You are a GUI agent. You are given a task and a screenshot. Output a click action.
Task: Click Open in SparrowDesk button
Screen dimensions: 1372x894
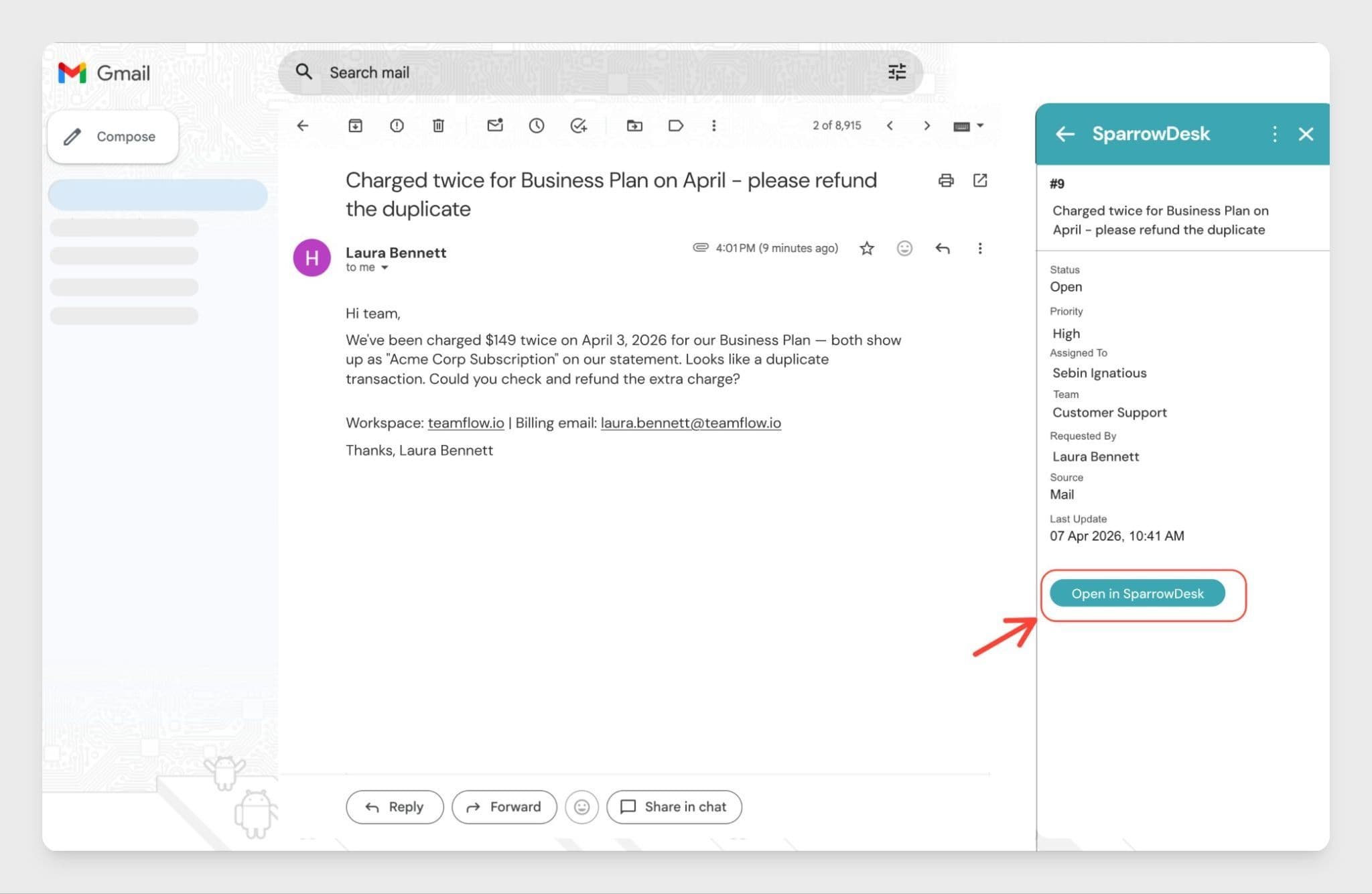1137,594
